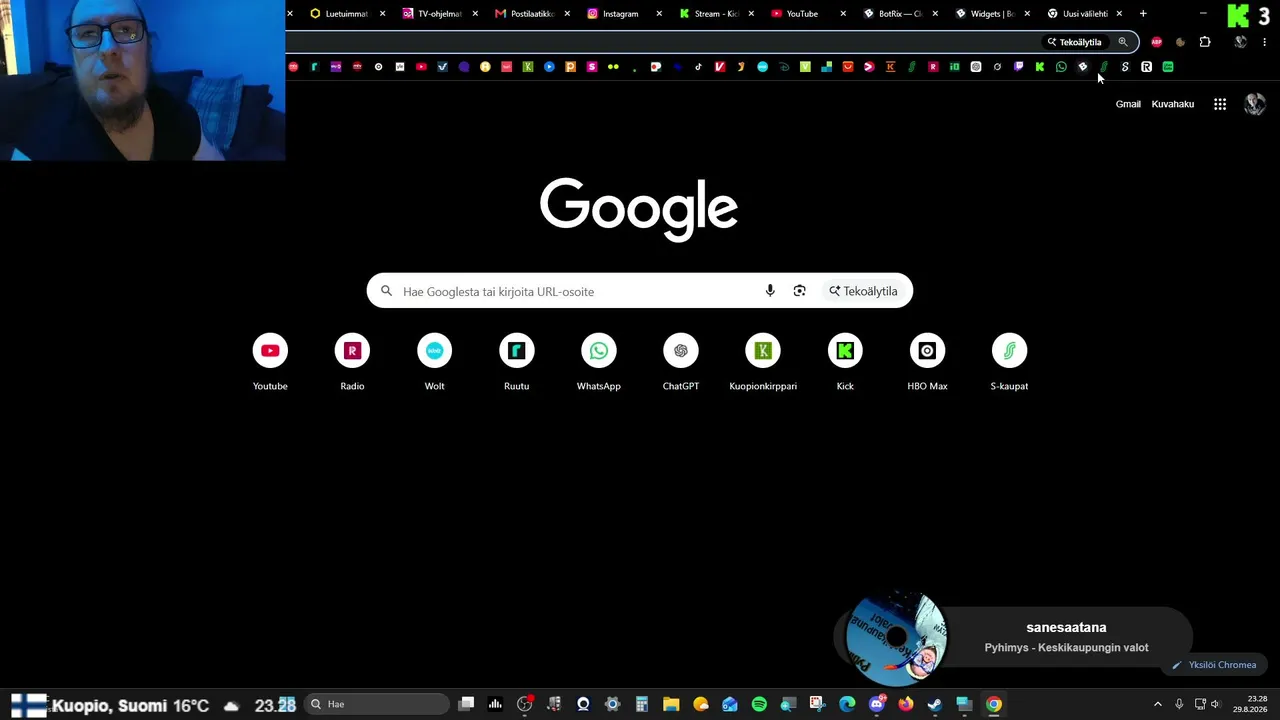Open Firefox from the taskbar

906,704
